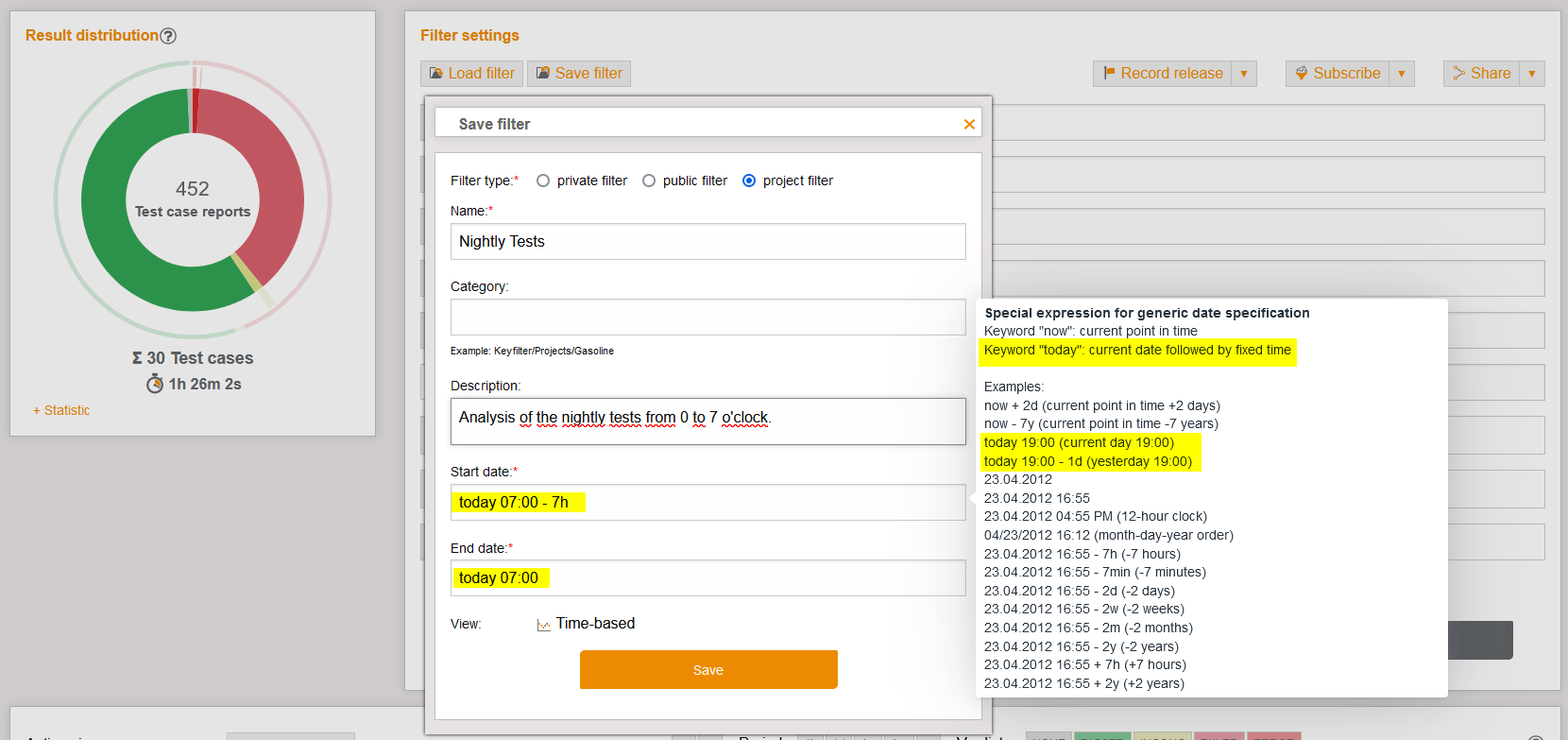Select the public filter radio button

coord(649,181)
